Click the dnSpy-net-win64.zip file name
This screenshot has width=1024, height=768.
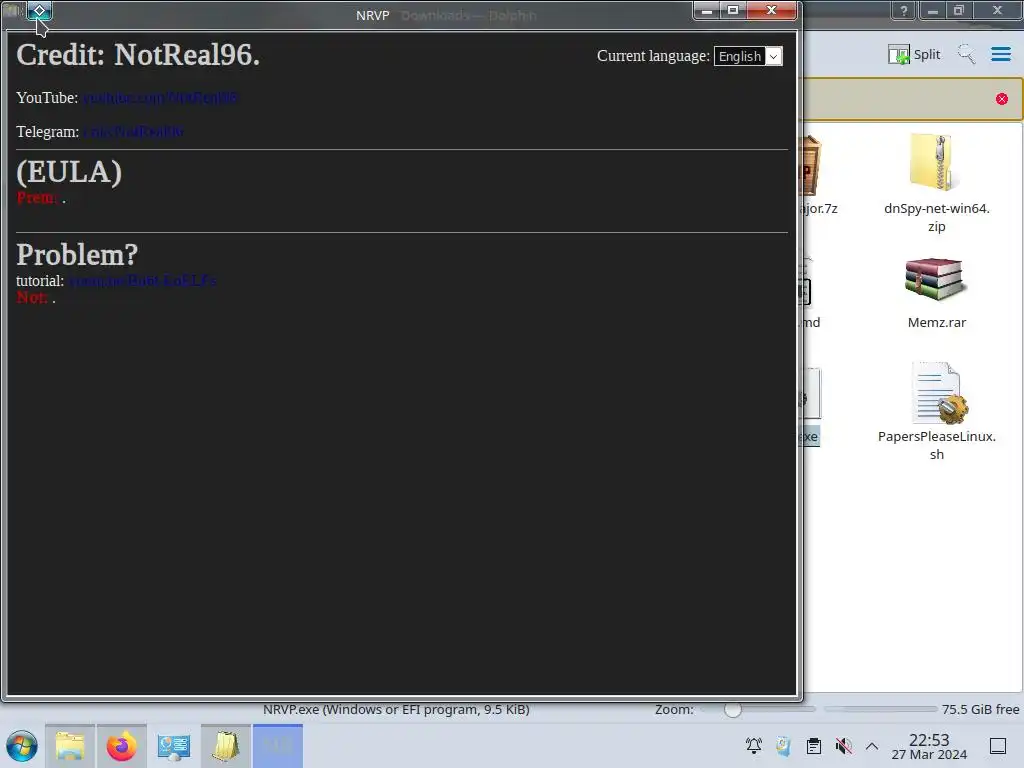coord(936,217)
